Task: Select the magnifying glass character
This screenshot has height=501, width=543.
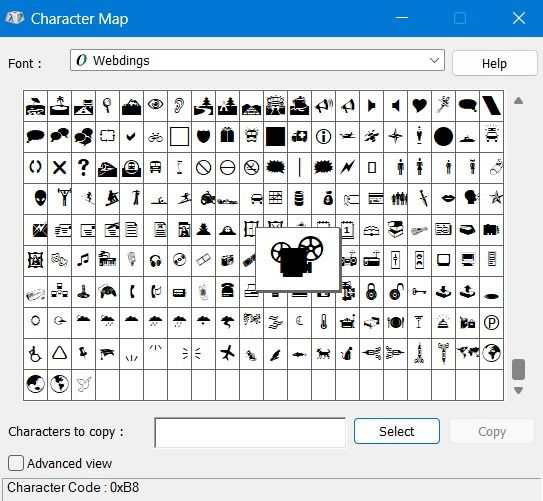Action: pos(107,106)
